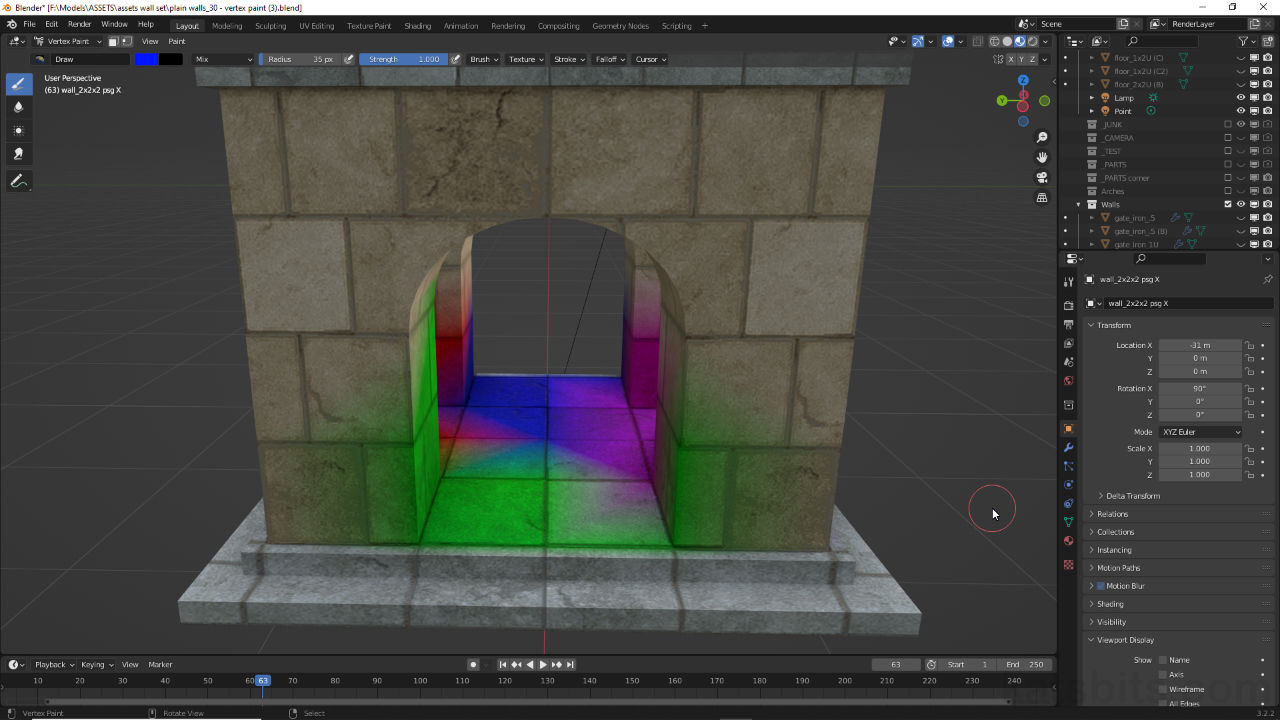Open the XYZ Euler rotation mode dropdown
The width and height of the screenshot is (1280, 720).
[x=1201, y=432]
